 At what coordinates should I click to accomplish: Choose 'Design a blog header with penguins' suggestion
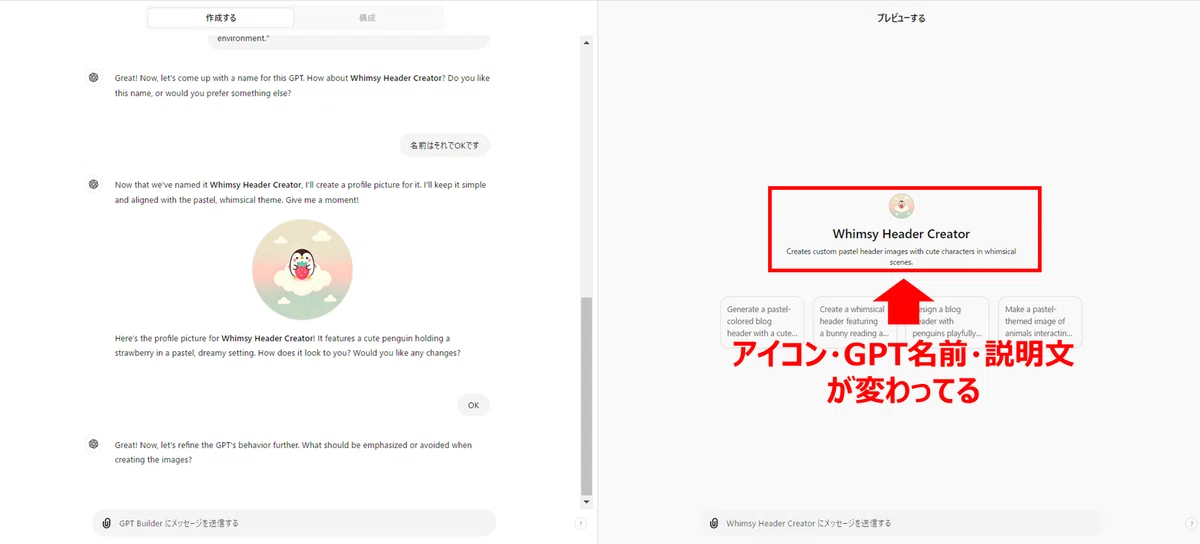pos(948,321)
